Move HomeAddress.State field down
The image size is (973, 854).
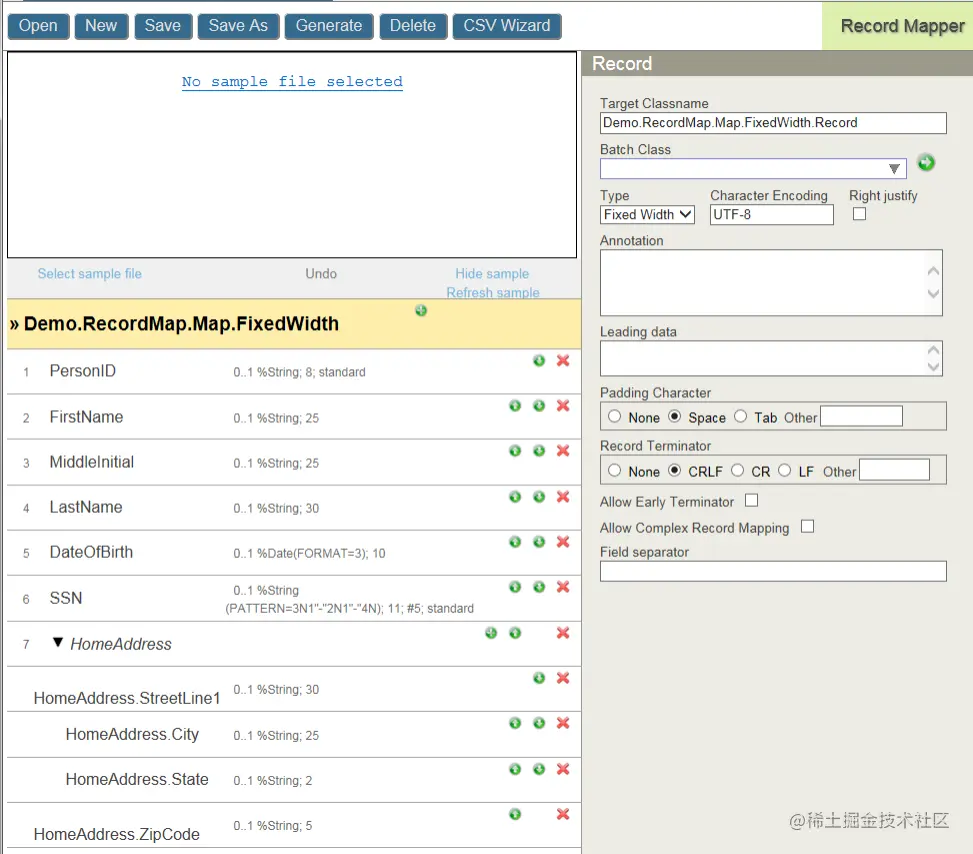tap(539, 770)
